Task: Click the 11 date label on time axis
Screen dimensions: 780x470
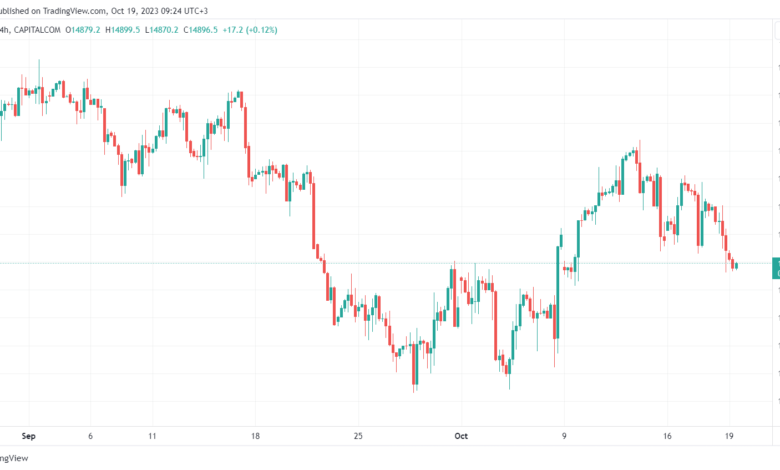Action: click(152, 436)
